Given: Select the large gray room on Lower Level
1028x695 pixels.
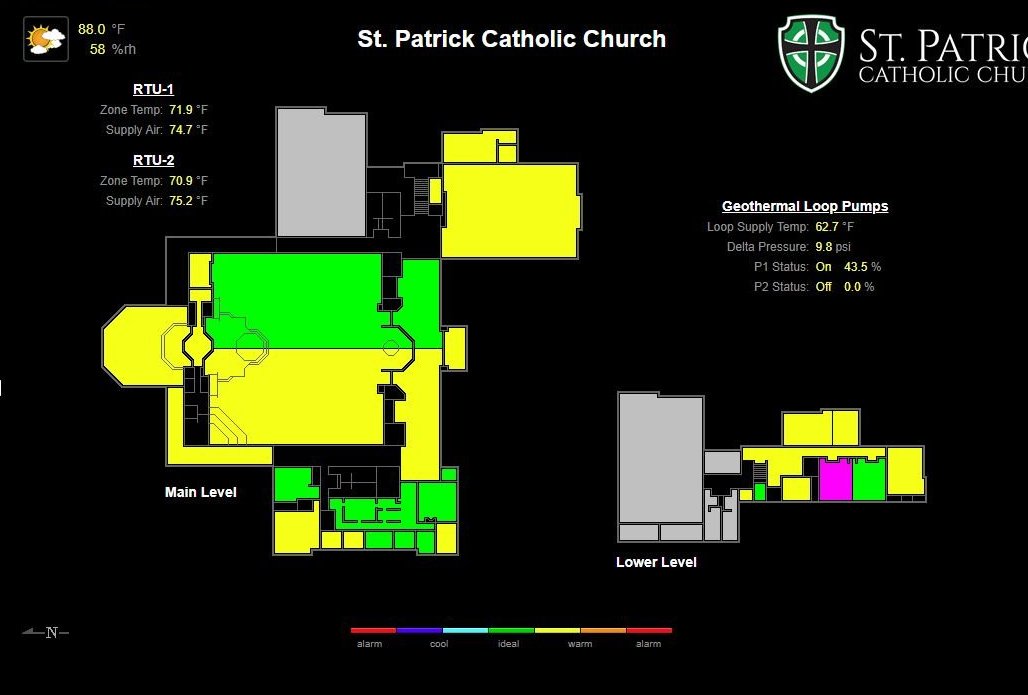Looking at the screenshot, I should pos(660,457).
